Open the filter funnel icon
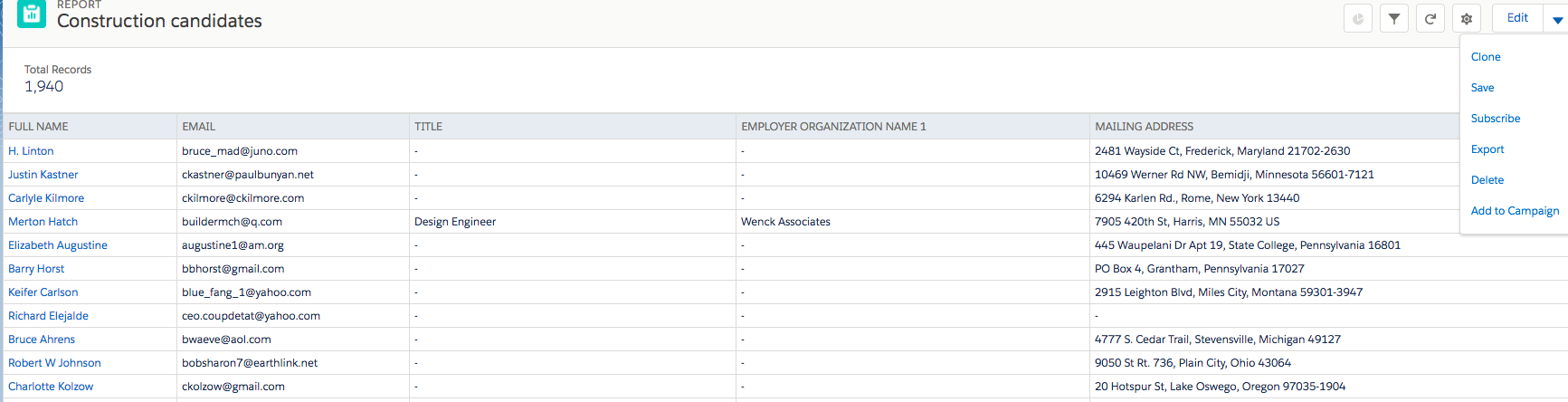The height and width of the screenshot is (402, 1568). click(x=1394, y=18)
